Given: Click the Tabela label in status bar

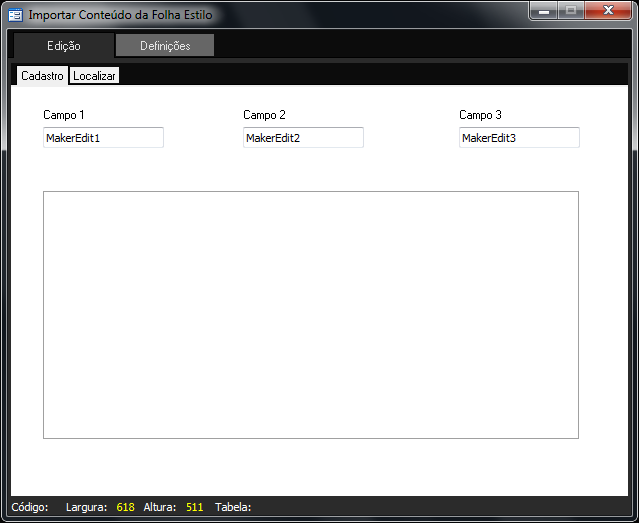Looking at the screenshot, I should (233, 507).
